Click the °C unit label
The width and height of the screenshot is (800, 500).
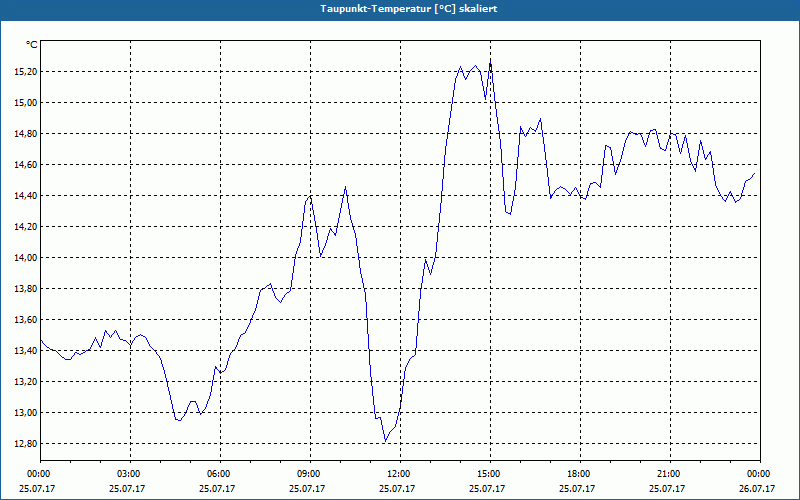[32, 45]
